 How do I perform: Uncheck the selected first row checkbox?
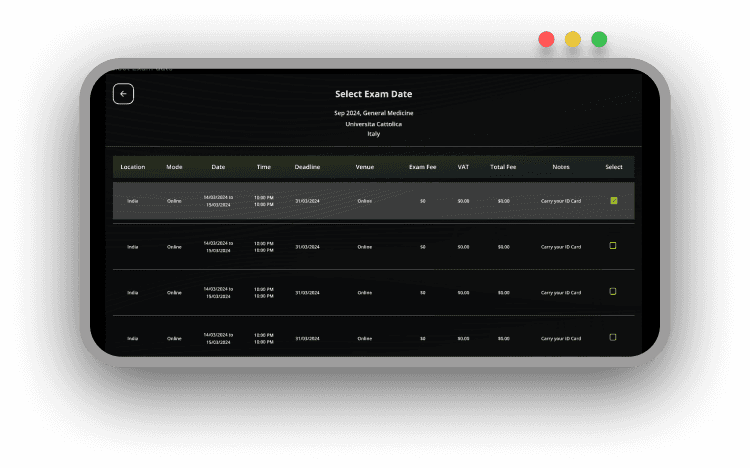[x=613, y=200]
